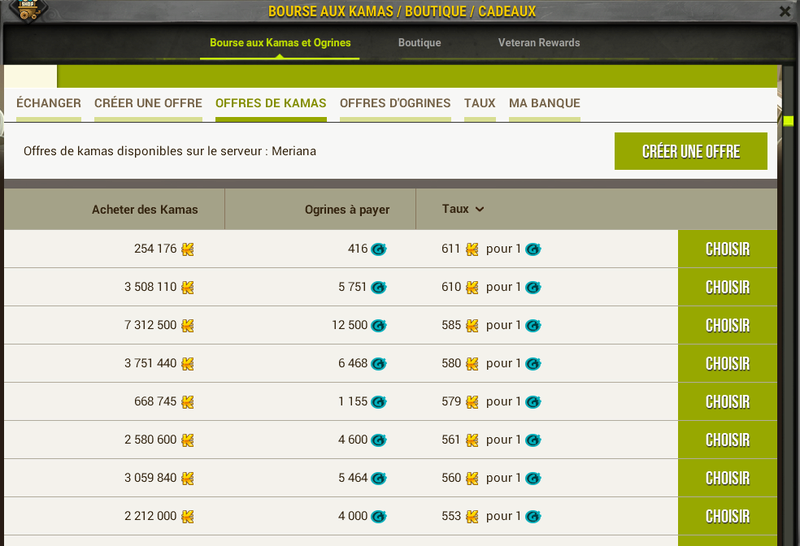Close the Bourse aux Kamas window
The height and width of the screenshot is (546, 800).
coord(785,11)
